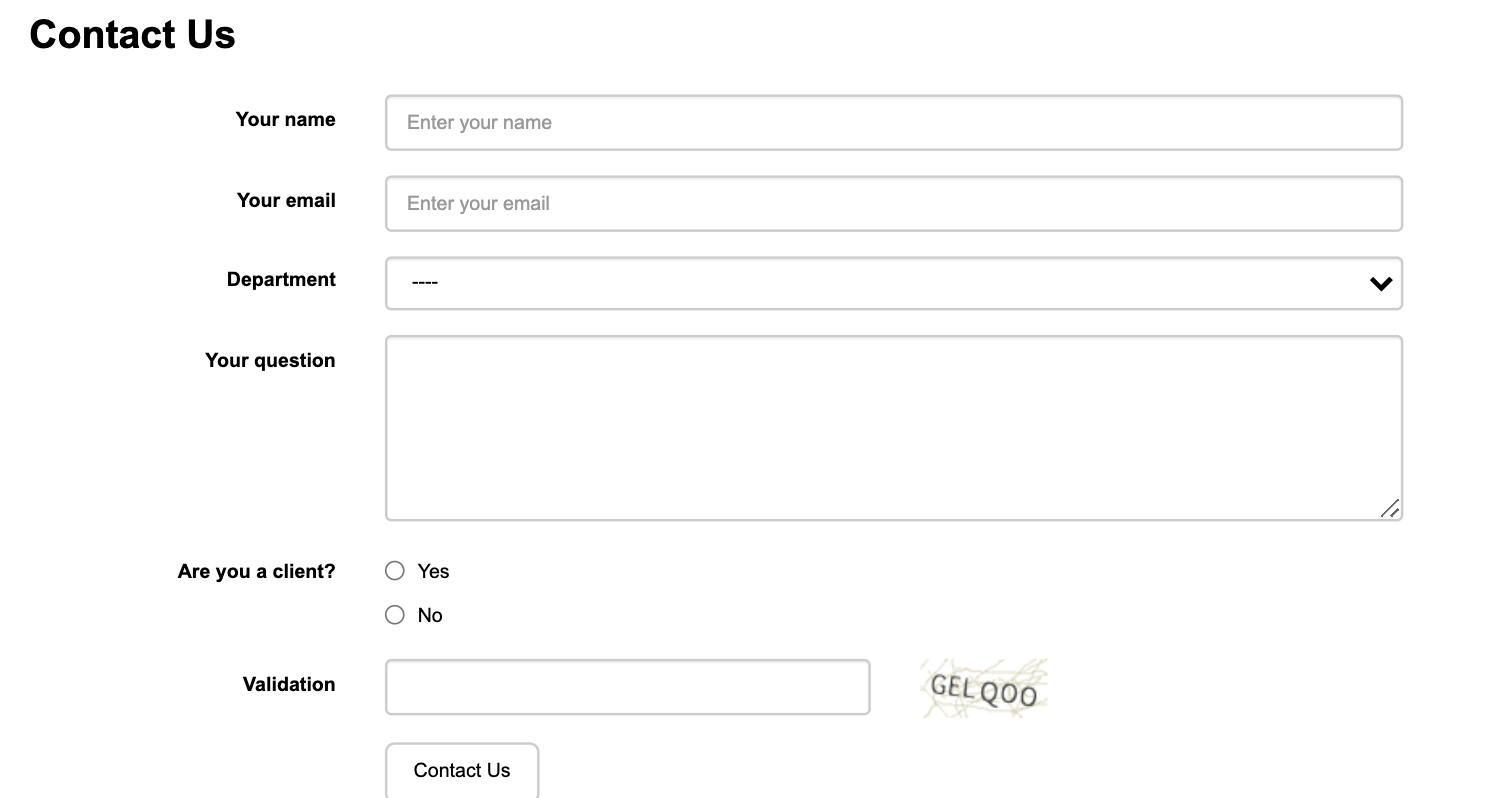Click the GELQOO captcha image
Screen dimensions: 1496x798
tap(984, 688)
